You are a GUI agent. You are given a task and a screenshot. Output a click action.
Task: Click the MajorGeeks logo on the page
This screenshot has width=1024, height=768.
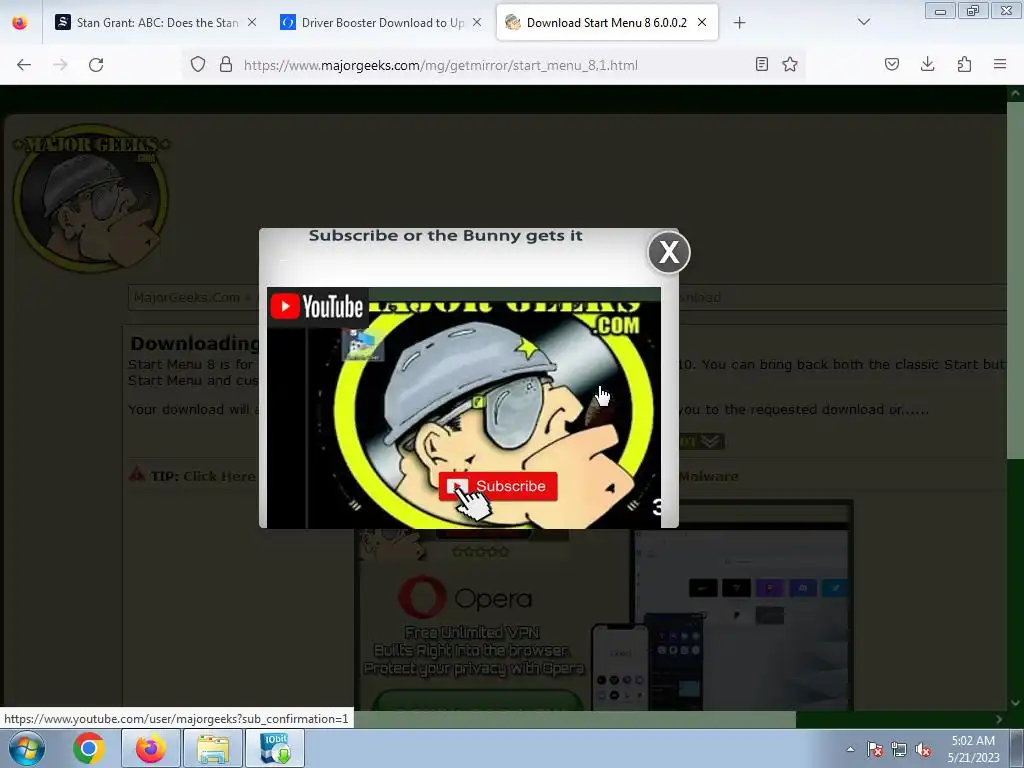click(91, 198)
